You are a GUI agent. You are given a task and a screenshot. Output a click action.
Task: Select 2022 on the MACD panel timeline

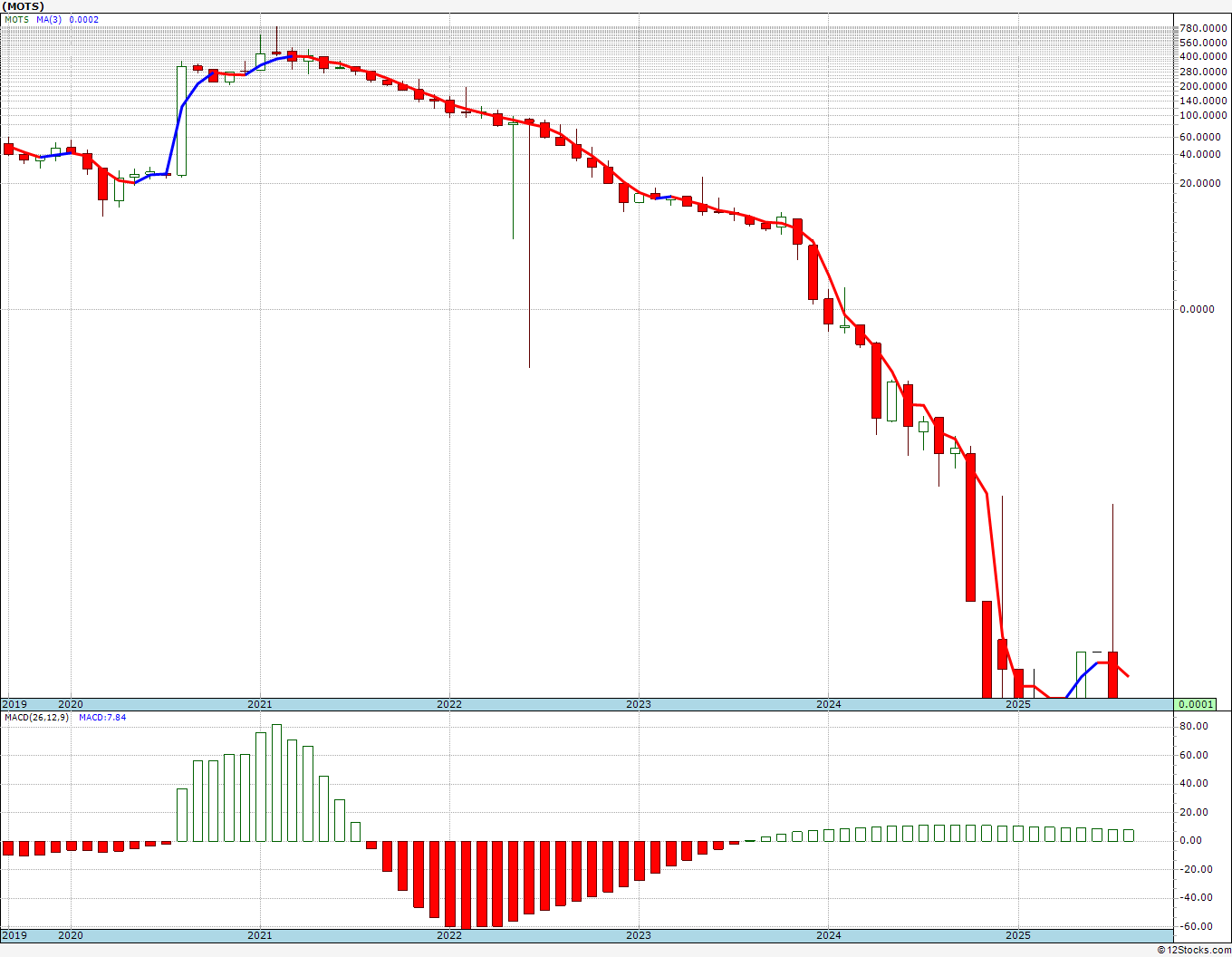(449, 935)
